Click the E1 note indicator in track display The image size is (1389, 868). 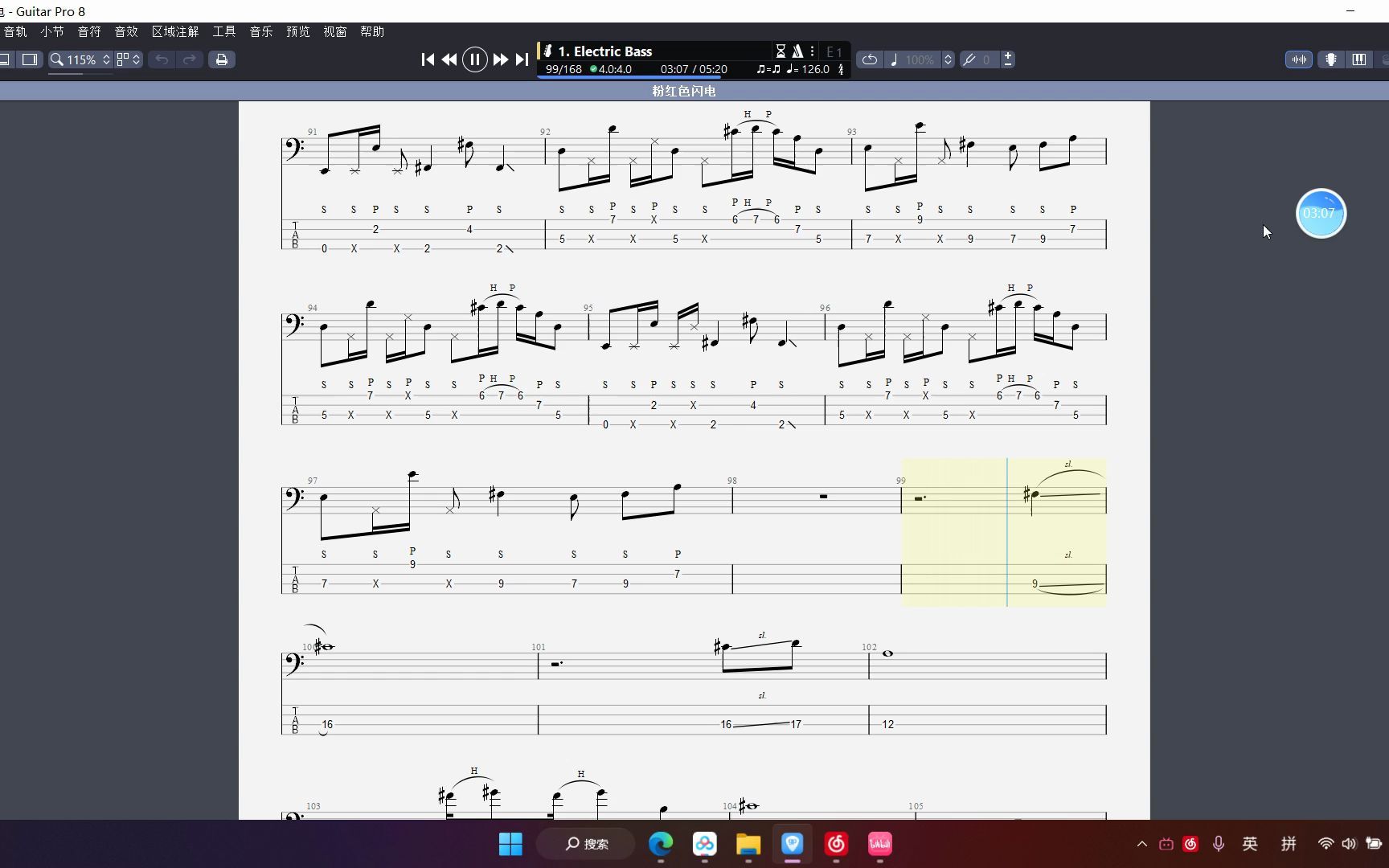click(834, 51)
